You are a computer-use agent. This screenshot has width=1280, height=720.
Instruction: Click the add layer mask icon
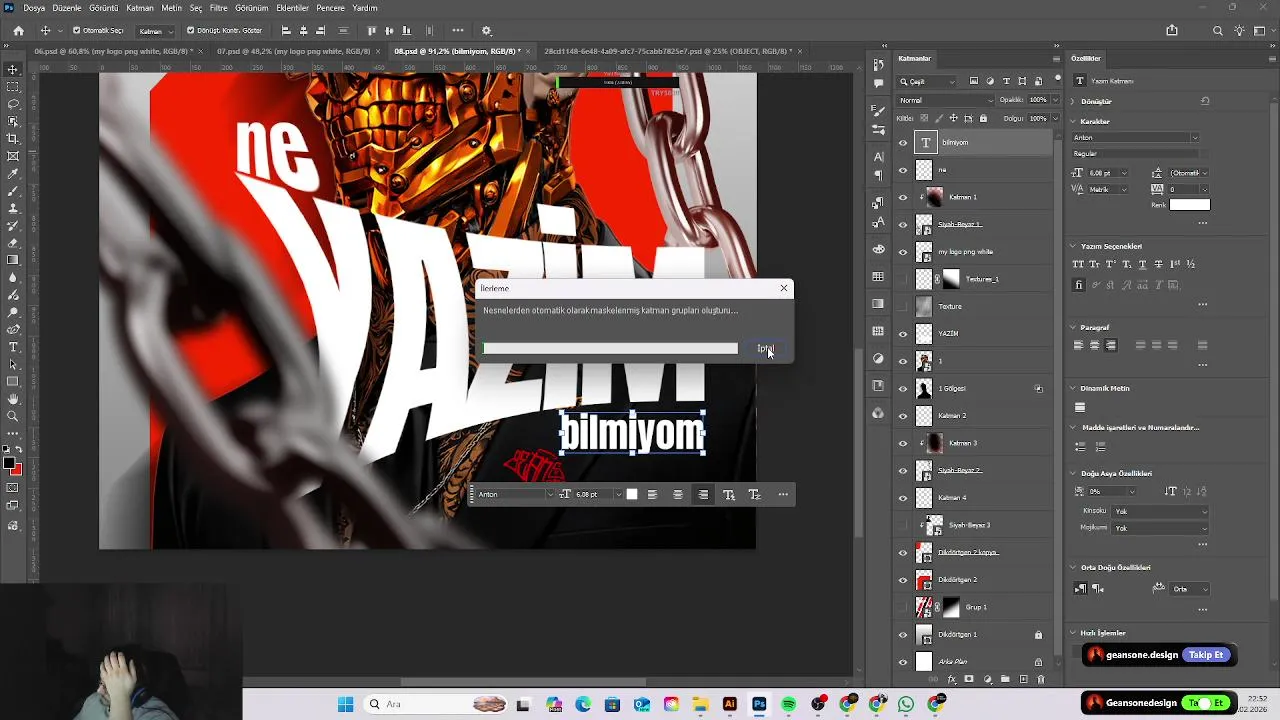pos(969,679)
